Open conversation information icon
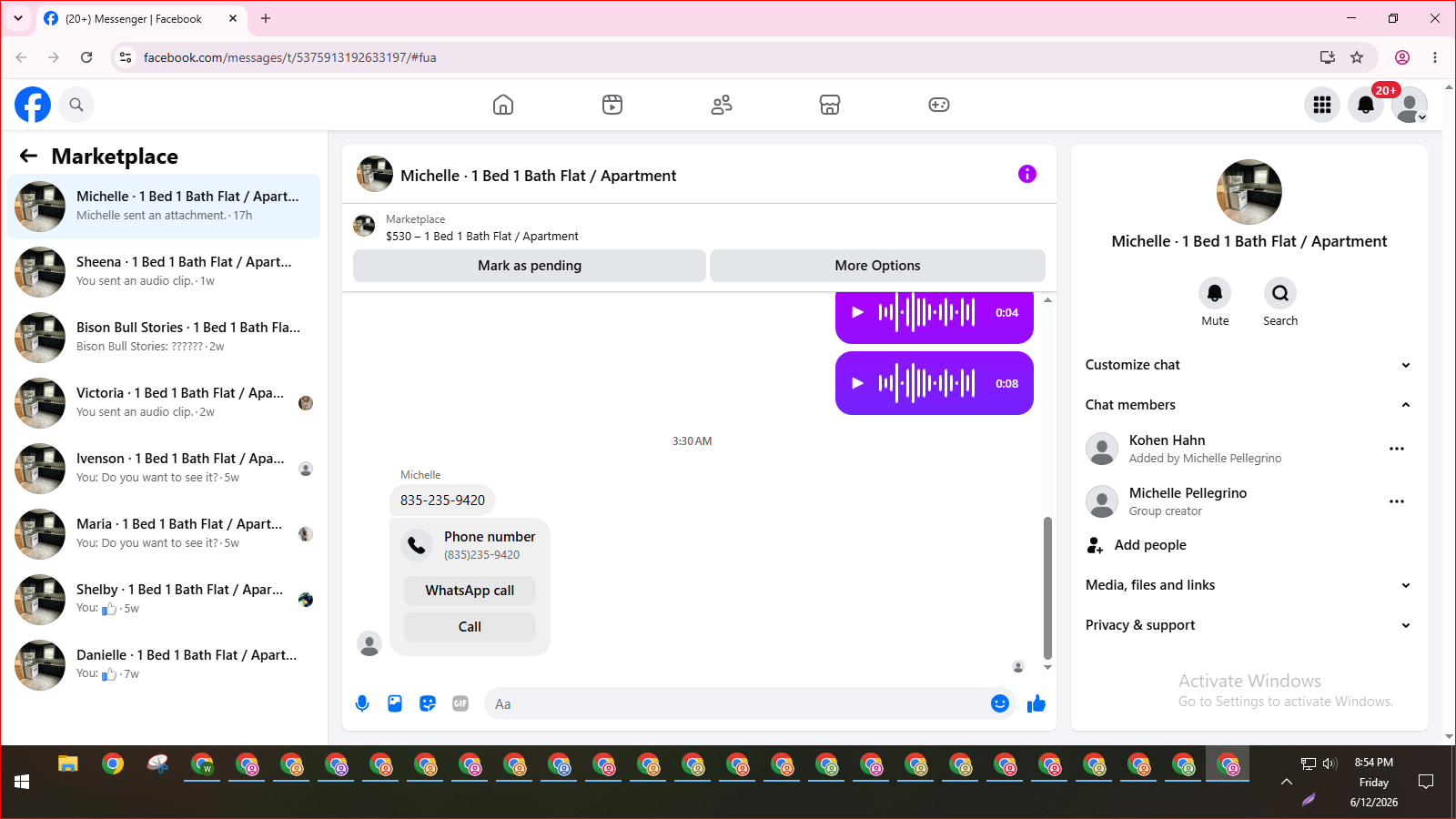 coord(1027,174)
